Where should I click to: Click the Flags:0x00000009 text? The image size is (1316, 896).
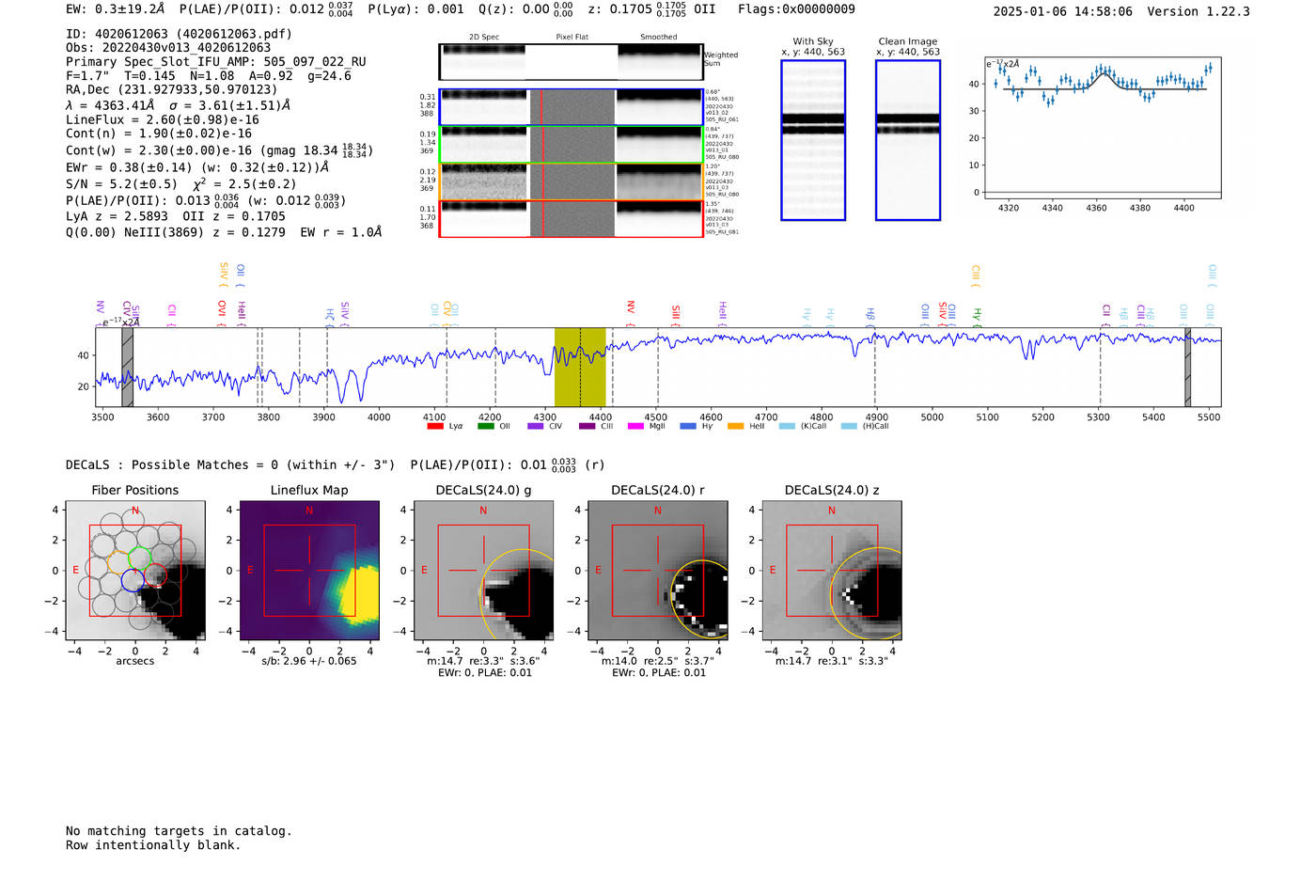(796, 9)
